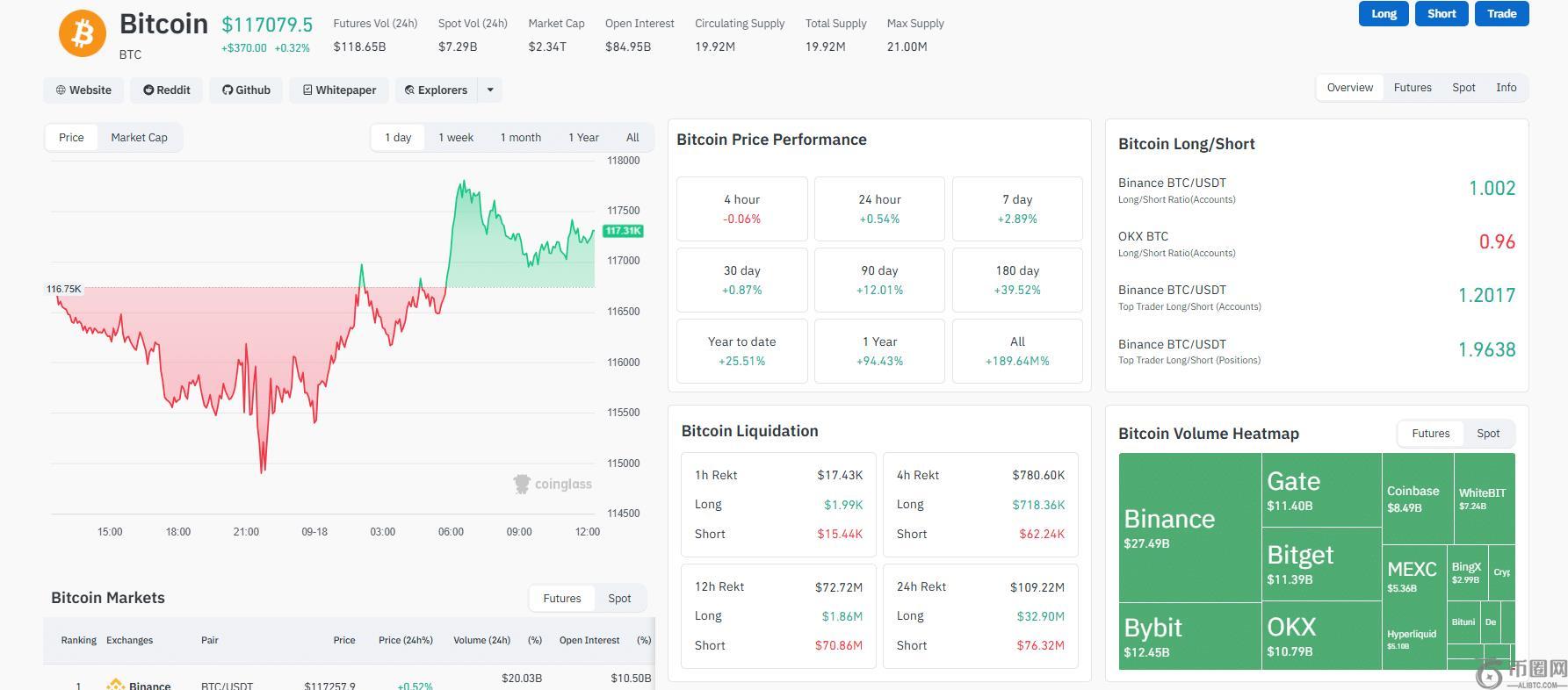Viewport: 1568px width, 690px height.
Task: Switch to the Futures tab at top right
Action: point(1413,88)
